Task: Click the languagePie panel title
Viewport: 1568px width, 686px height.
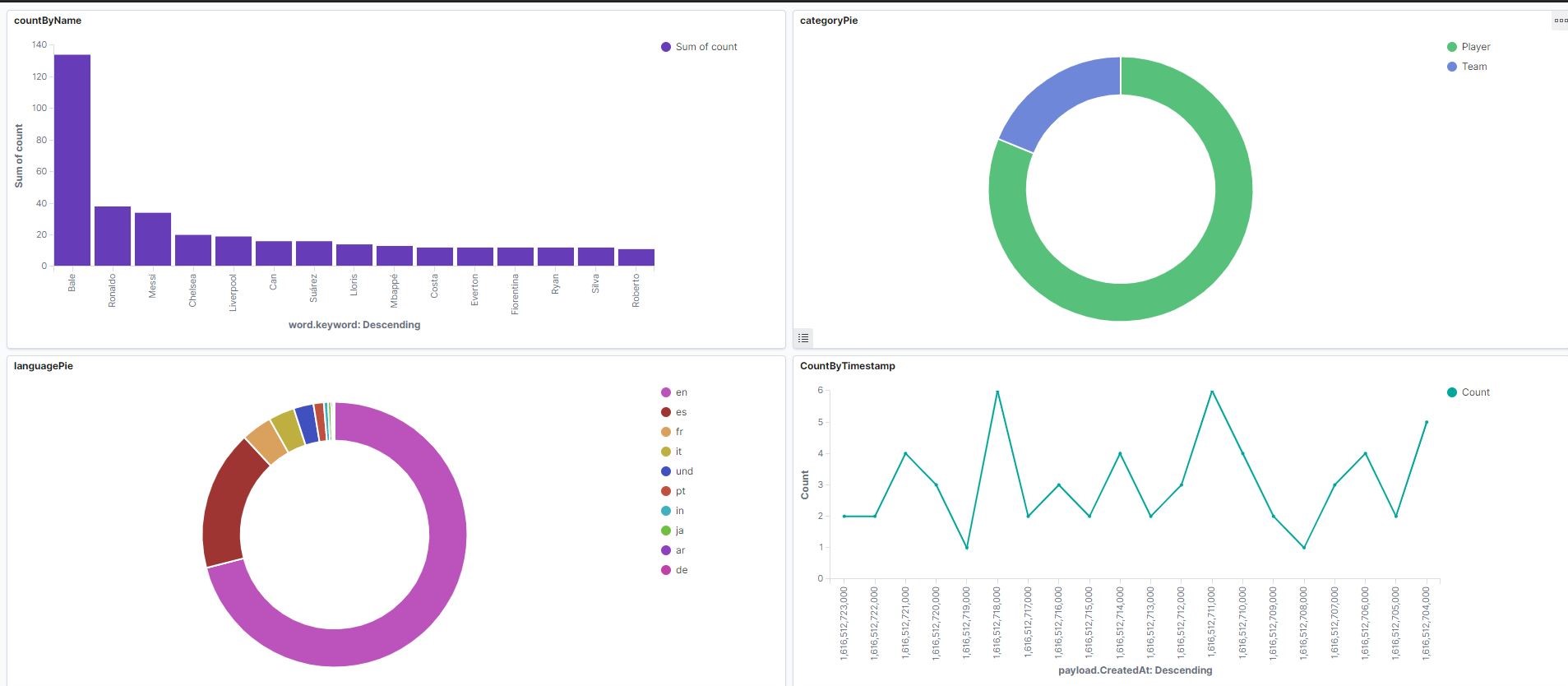Action: pyautogui.click(x=44, y=366)
